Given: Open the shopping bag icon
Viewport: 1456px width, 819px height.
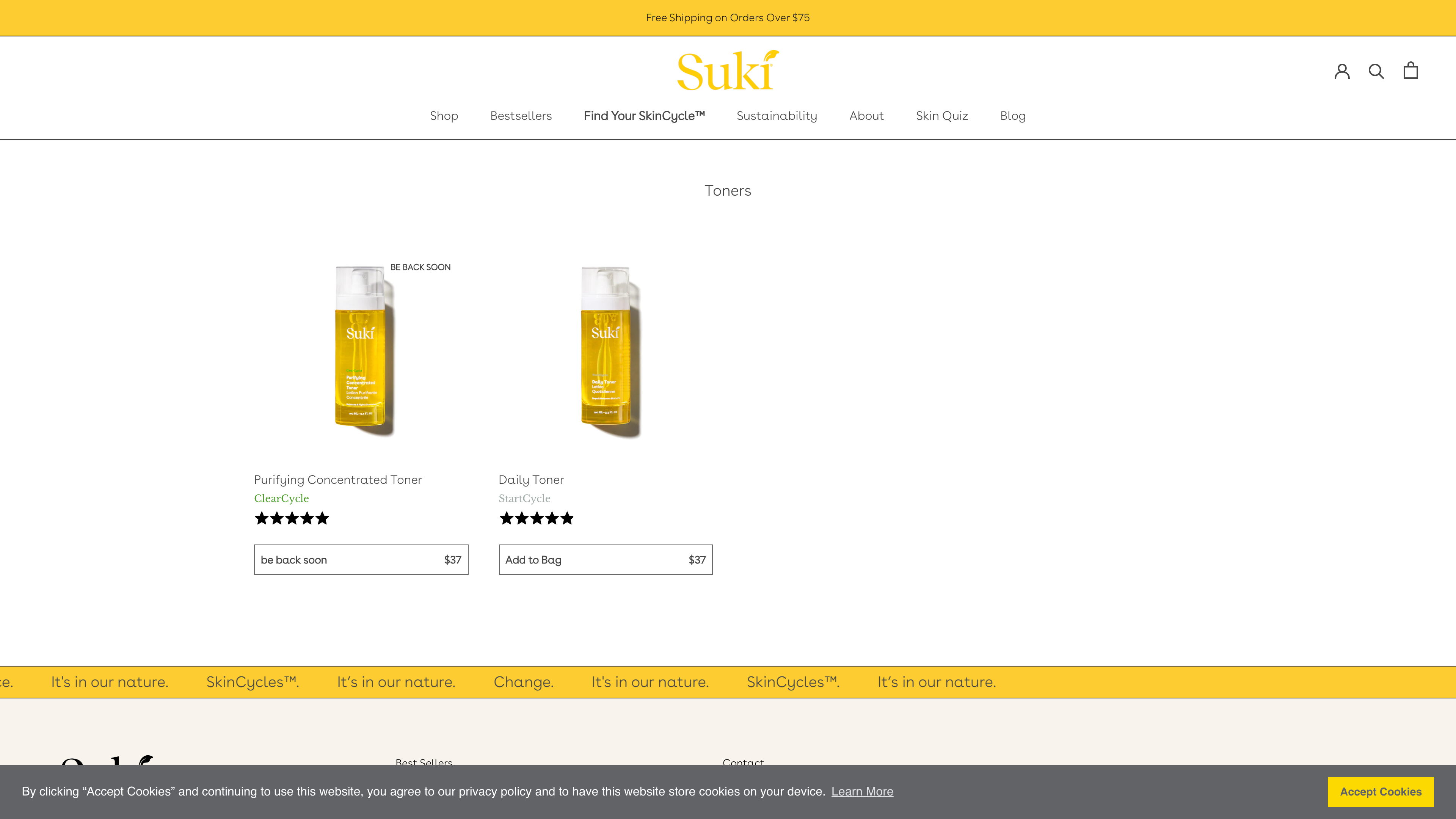Looking at the screenshot, I should (x=1411, y=71).
